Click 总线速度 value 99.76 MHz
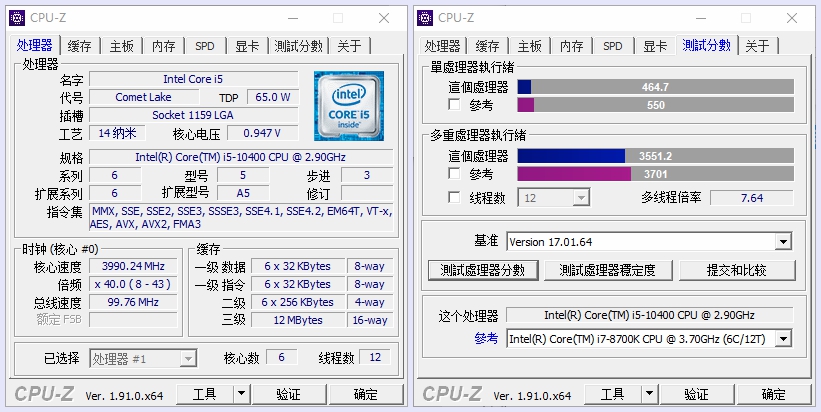 click(x=133, y=302)
